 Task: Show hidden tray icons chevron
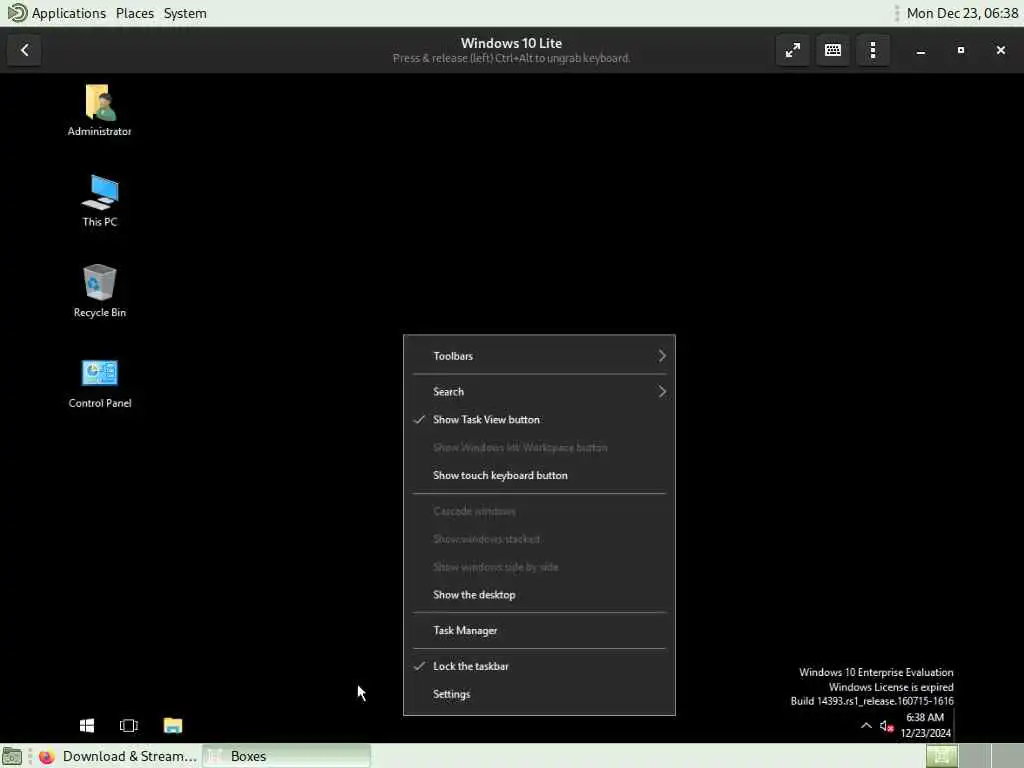(866, 726)
